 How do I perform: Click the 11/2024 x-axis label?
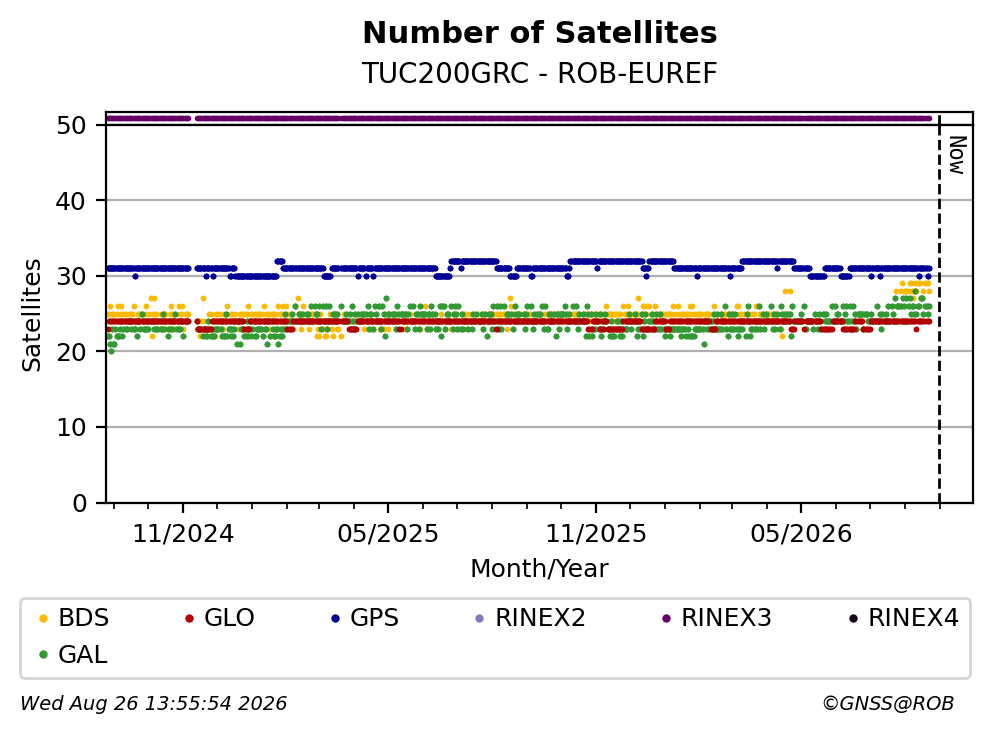pos(183,534)
